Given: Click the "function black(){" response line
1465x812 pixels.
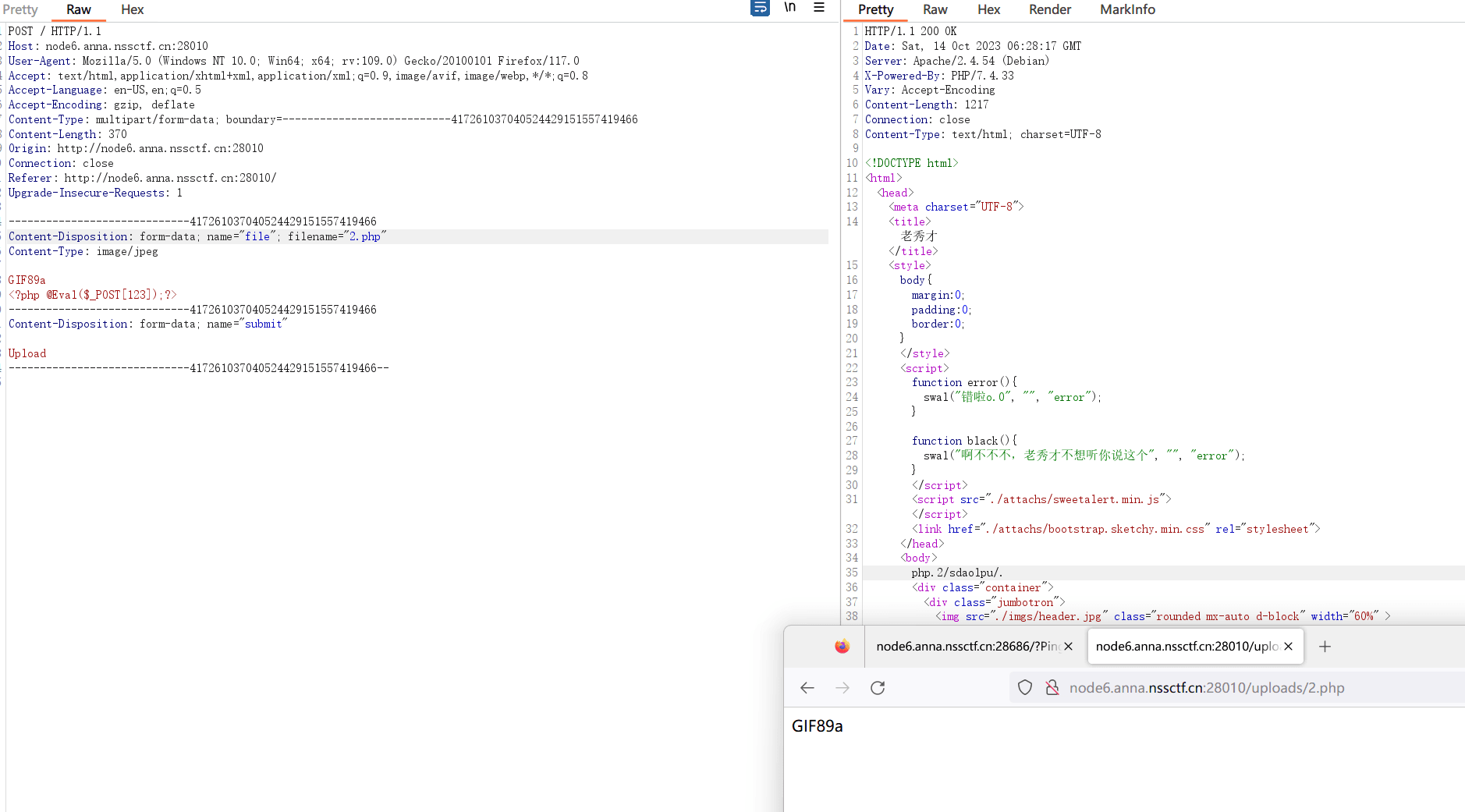Looking at the screenshot, I should point(964,441).
